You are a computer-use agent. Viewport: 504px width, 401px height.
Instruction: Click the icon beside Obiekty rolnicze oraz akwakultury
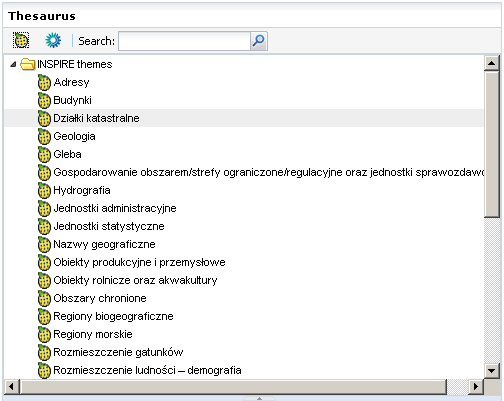click(44, 280)
